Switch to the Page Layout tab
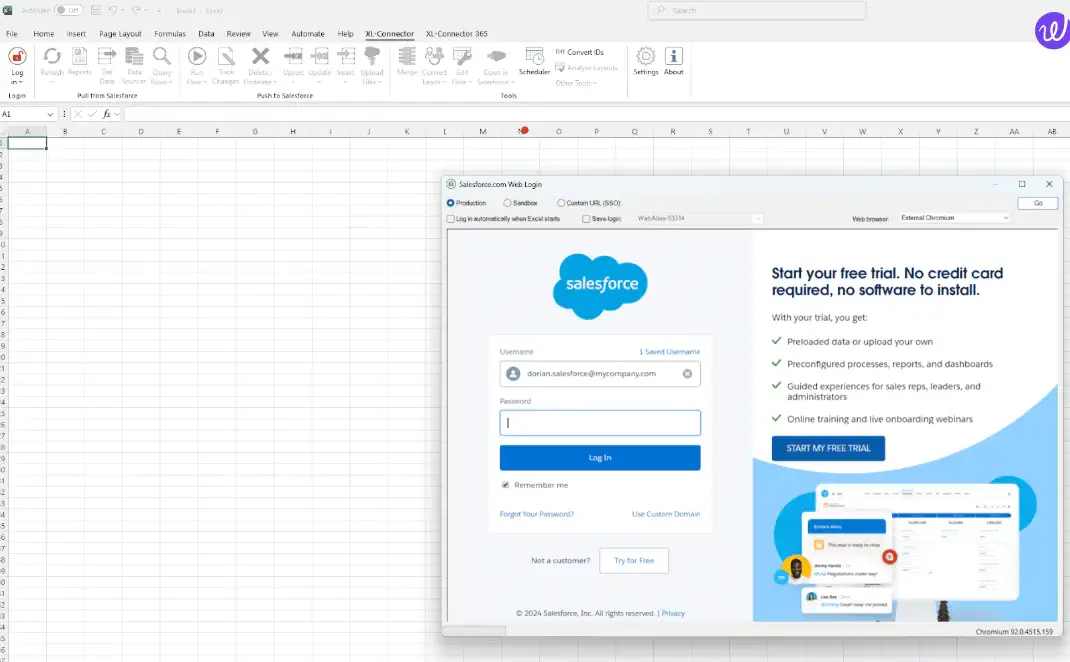The width and height of the screenshot is (1070, 662). pos(120,33)
